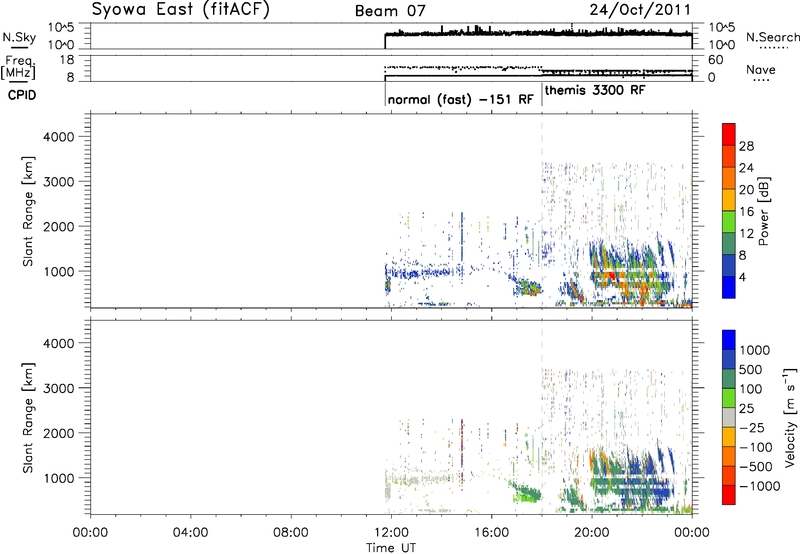Click the "-25" tick on Velocity color bar
Screen dimensions: 800x554
point(753,428)
